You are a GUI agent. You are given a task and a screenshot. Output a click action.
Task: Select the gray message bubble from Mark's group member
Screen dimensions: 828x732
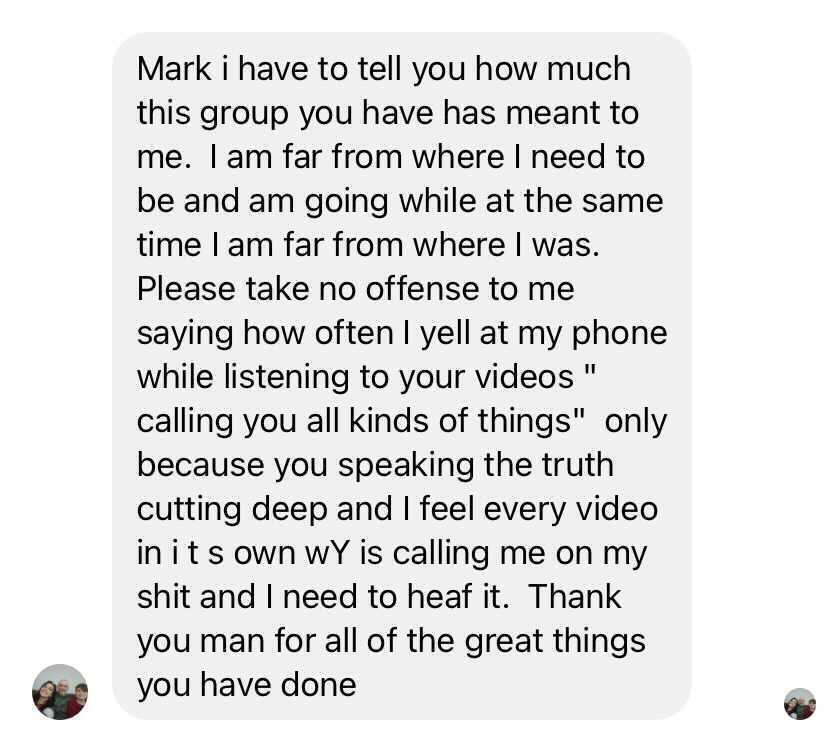[x=401, y=376]
